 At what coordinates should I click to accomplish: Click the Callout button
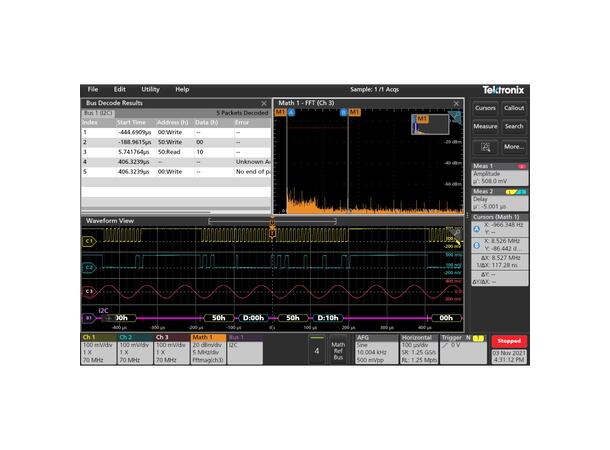(514, 108)
